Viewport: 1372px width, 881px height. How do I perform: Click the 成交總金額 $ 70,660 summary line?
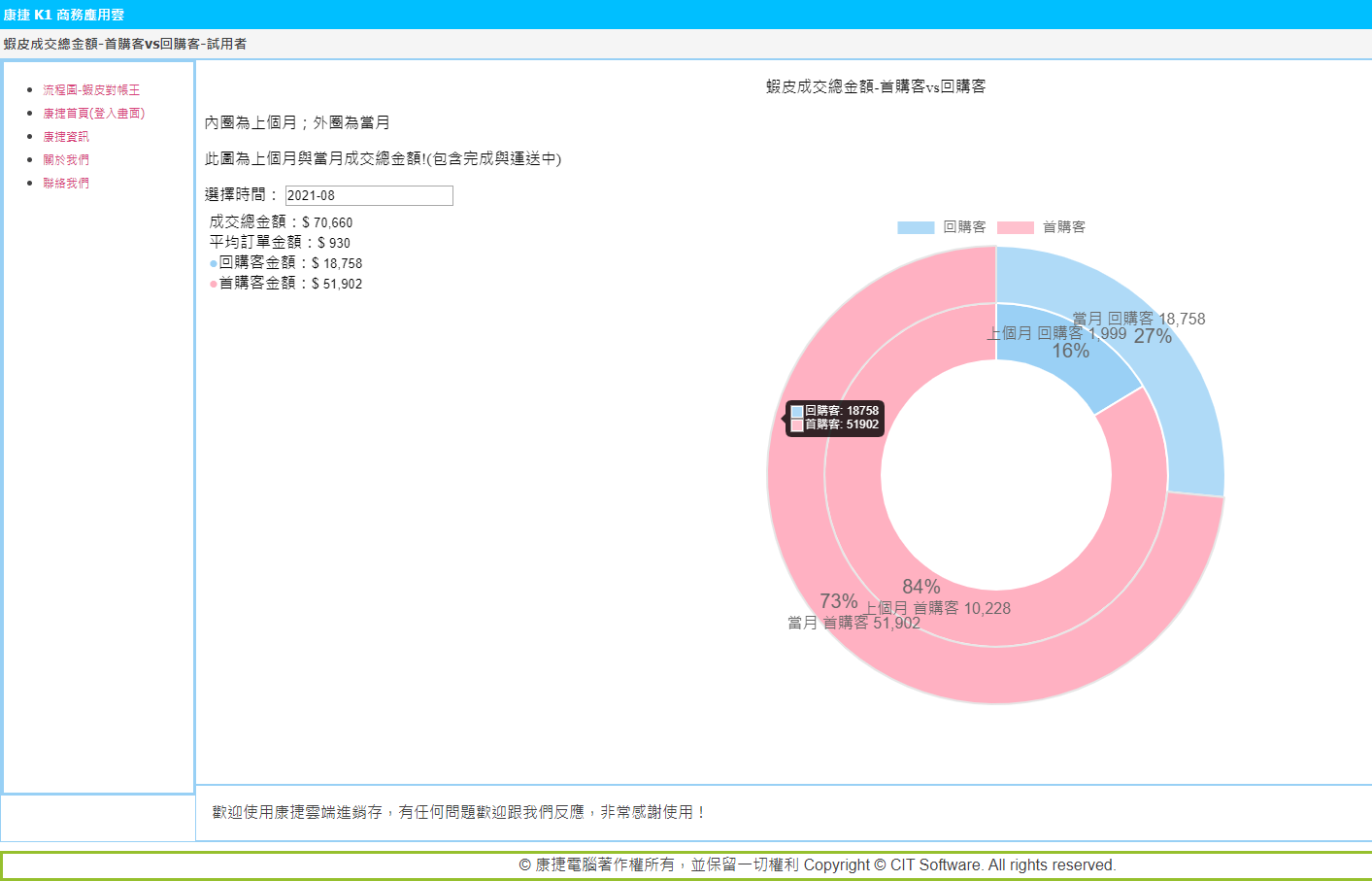281,222
